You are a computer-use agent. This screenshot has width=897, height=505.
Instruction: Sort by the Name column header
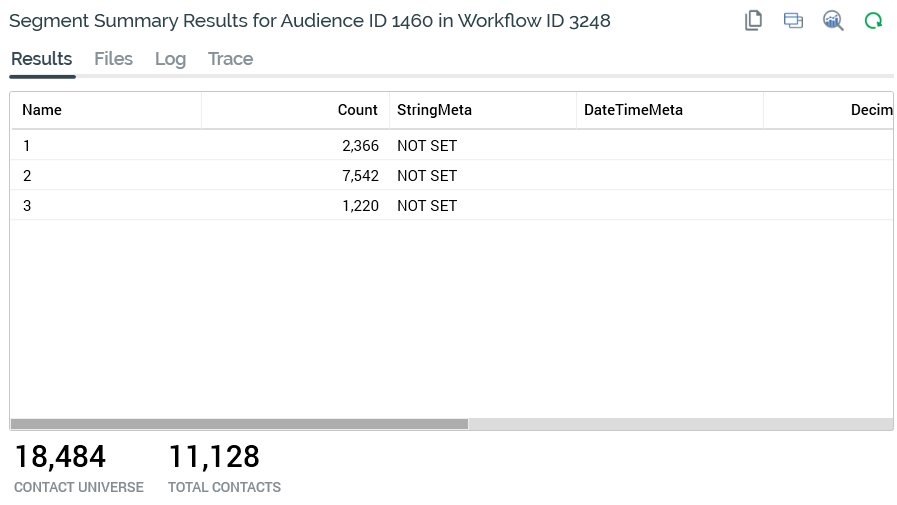coord(42,110)
